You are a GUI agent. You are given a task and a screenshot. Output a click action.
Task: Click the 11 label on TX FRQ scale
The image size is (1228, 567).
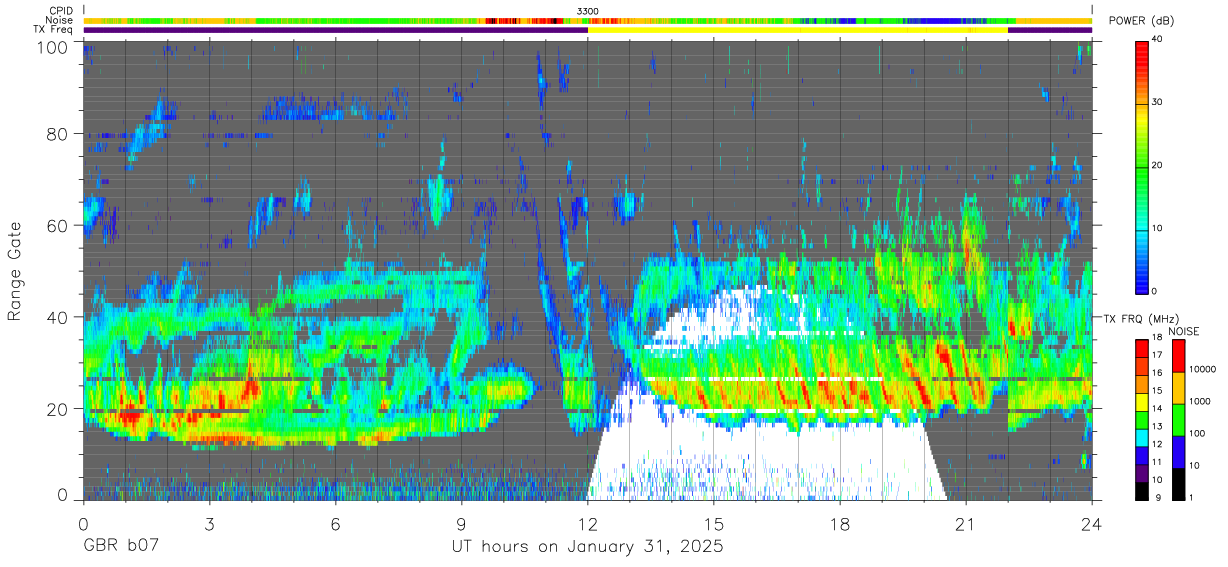pos(1157,463)
